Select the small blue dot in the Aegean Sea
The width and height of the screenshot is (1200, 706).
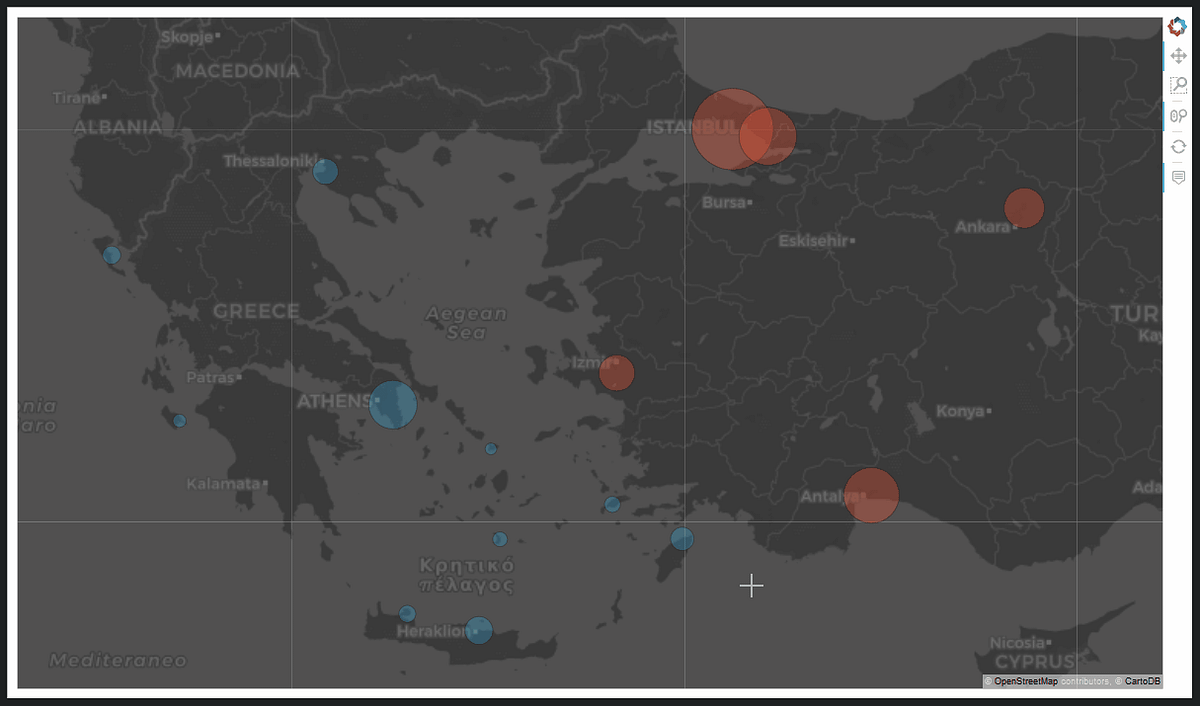tap(490, 448)
